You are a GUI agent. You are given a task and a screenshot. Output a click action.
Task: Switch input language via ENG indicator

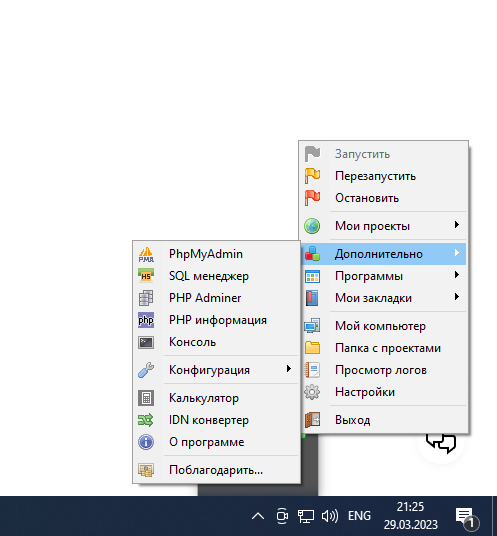click(x=359, y=516)
